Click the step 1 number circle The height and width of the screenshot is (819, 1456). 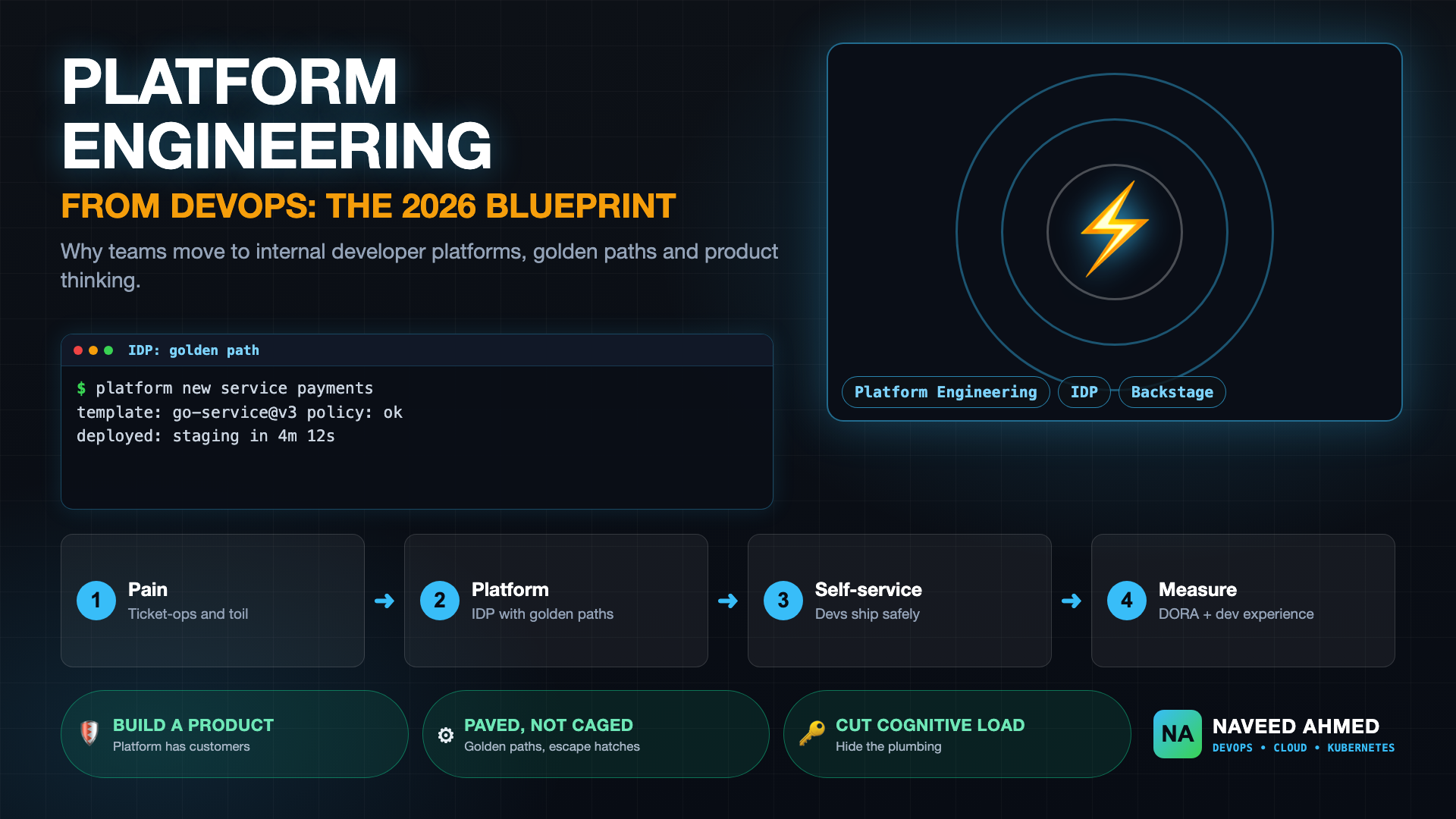[x=96, y=601]
